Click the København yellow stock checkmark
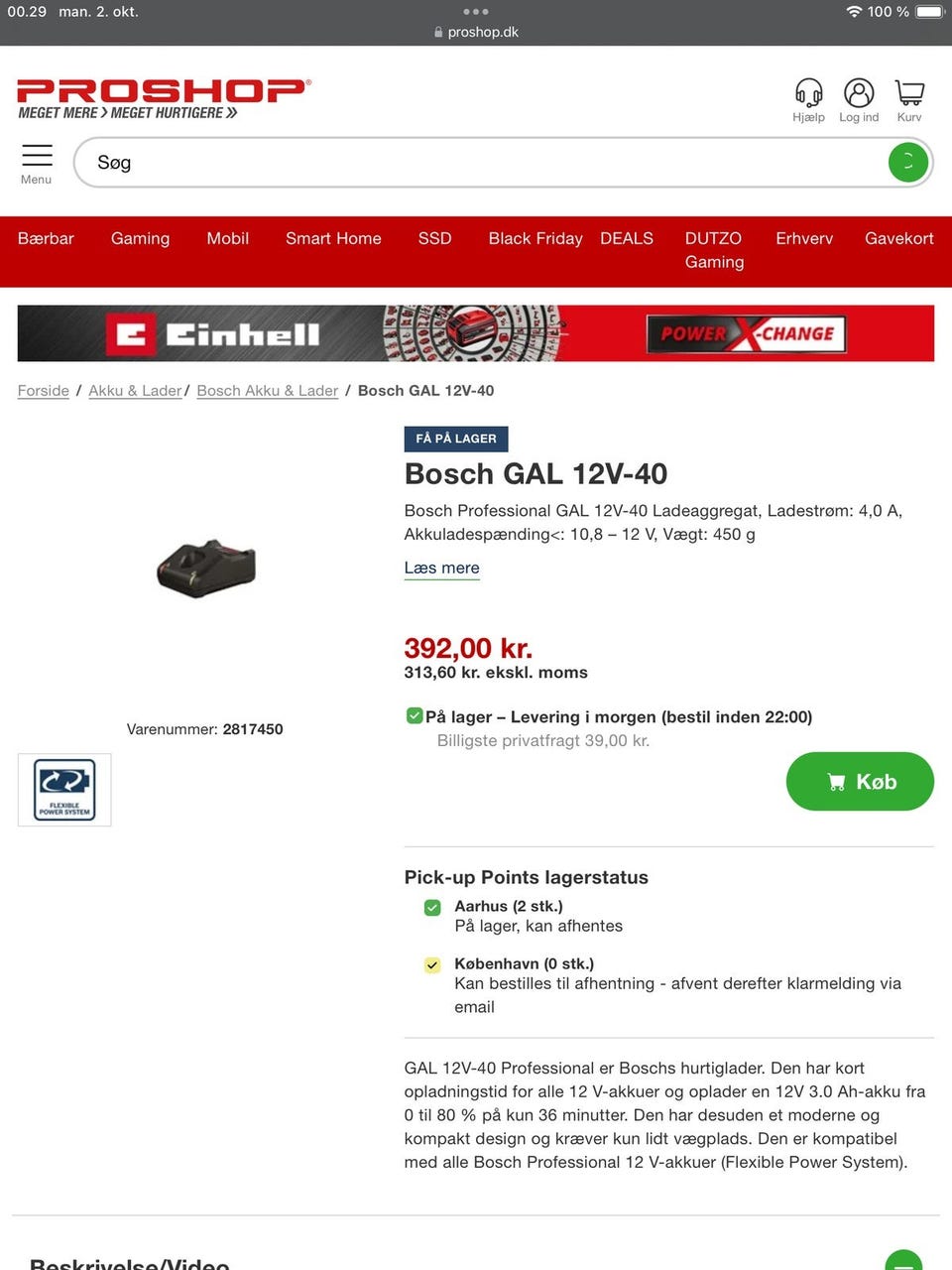The image size is (952, 1270). click(x=432, y=964)
